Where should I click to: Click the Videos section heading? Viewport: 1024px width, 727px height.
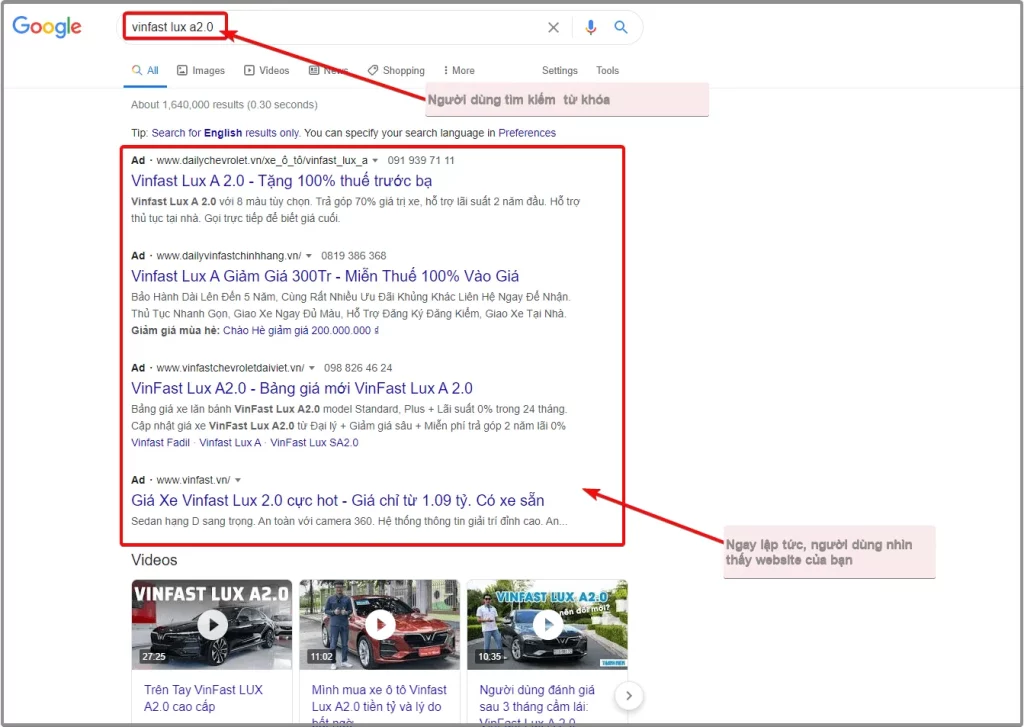tap(154, 560)
